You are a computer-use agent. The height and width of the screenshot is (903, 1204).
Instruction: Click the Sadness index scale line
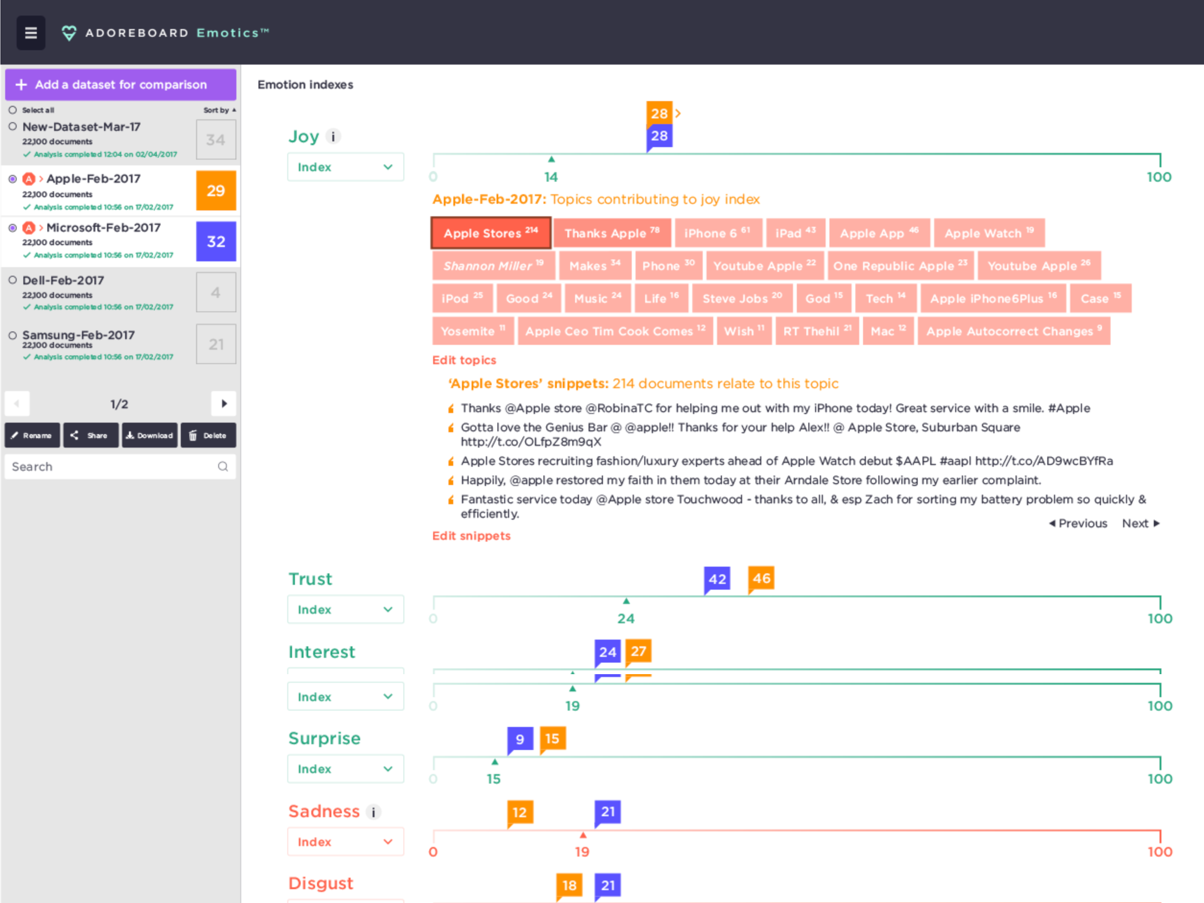(796, 831)
